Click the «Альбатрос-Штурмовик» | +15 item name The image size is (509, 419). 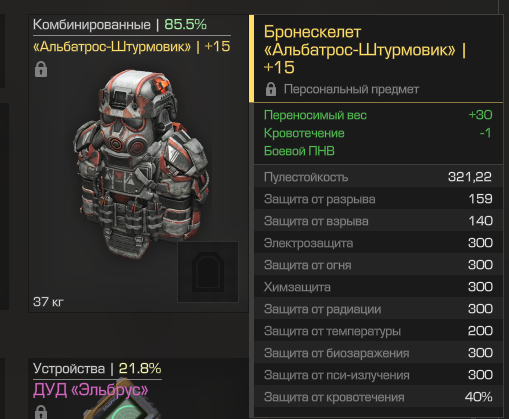(x=132, y=47)
